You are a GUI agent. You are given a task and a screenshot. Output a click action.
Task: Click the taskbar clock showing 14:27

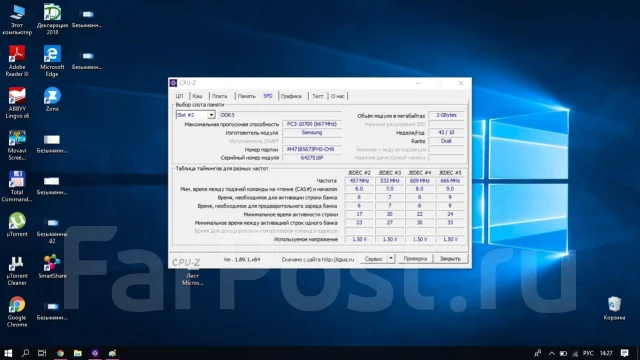tap(606, 353)
